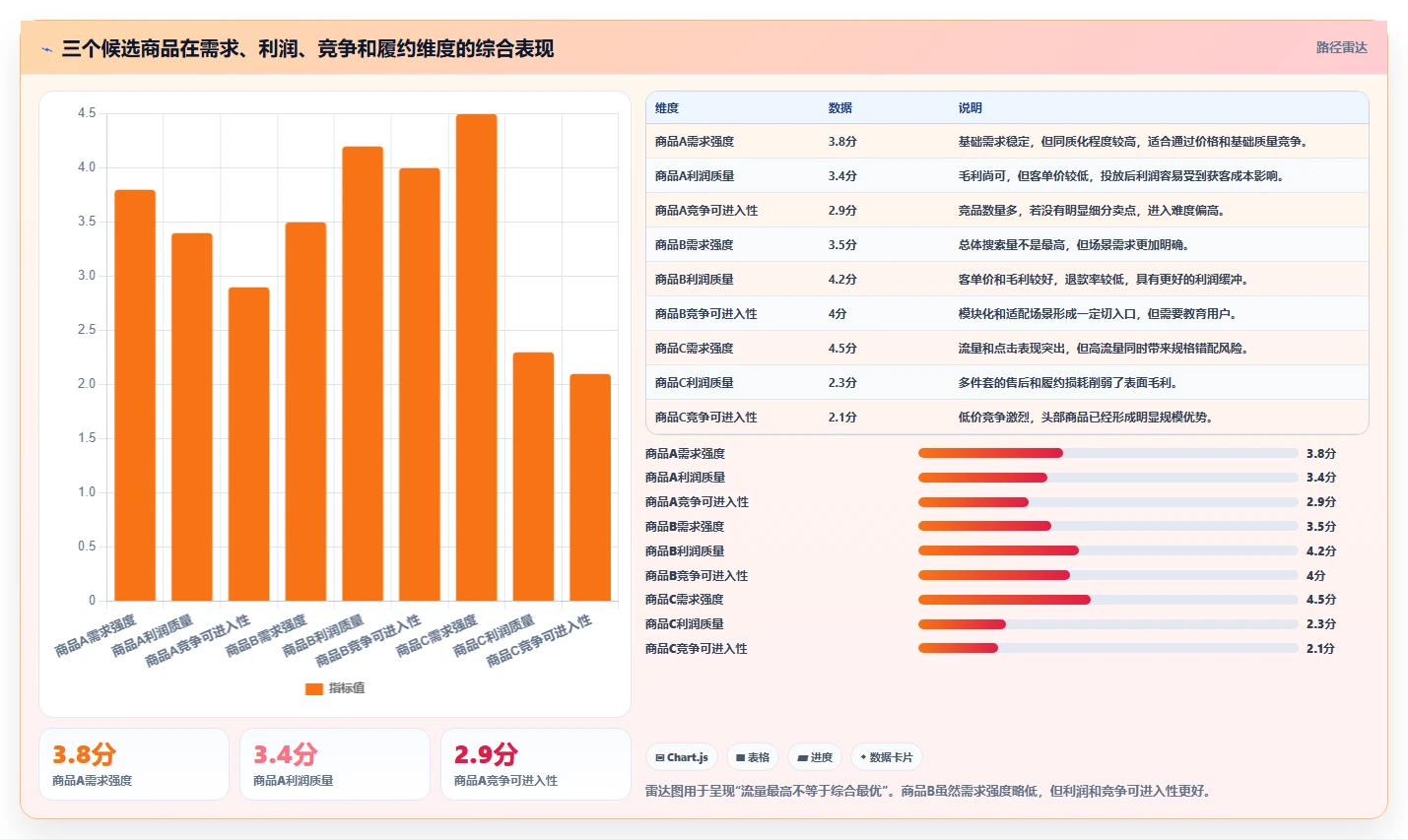Click description 客单价和毛利较好 in table

tap(1104, 280)
